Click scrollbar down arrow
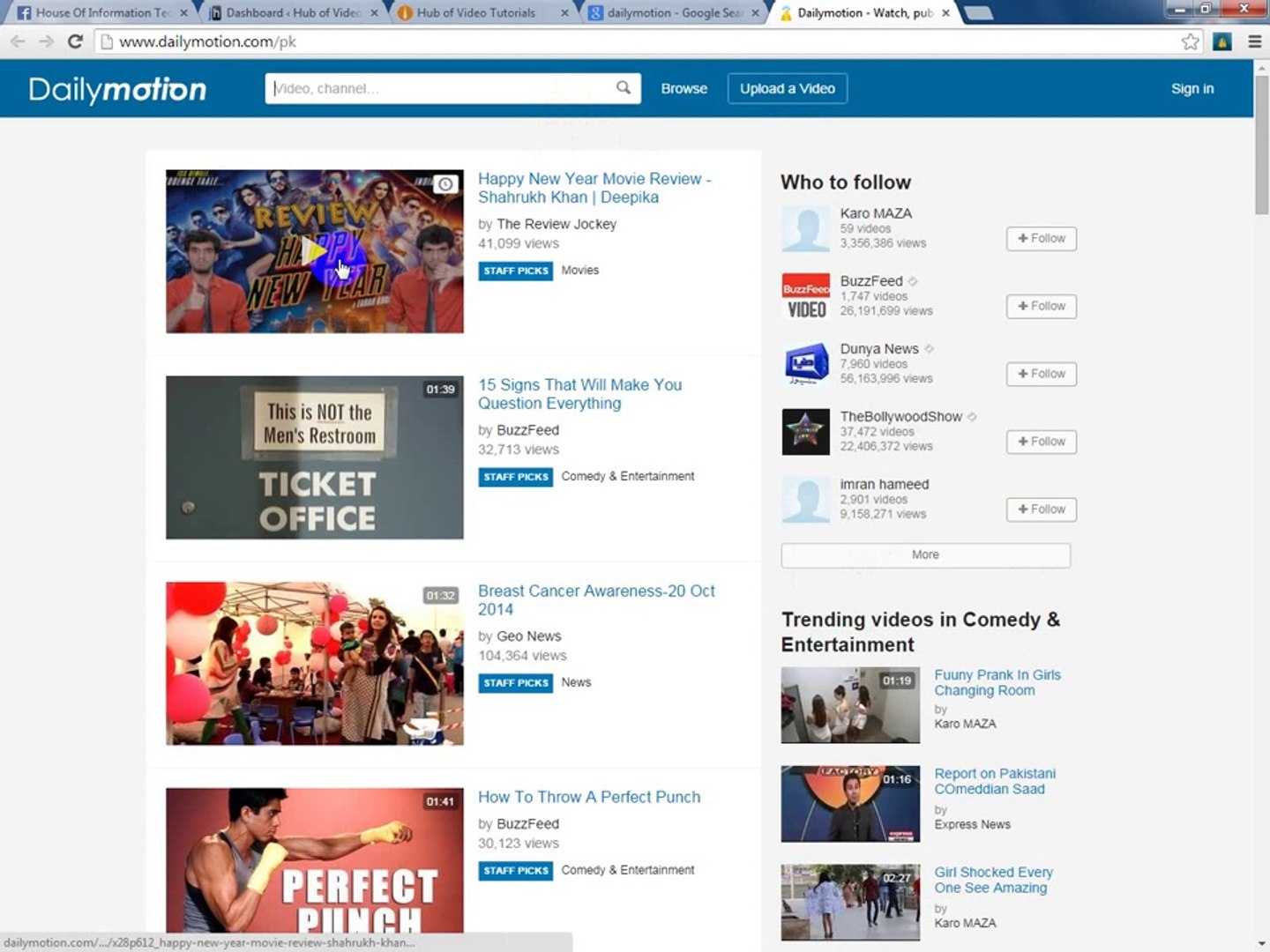1270x952 pixels. pyautogui.click(x=1261, y=943)
